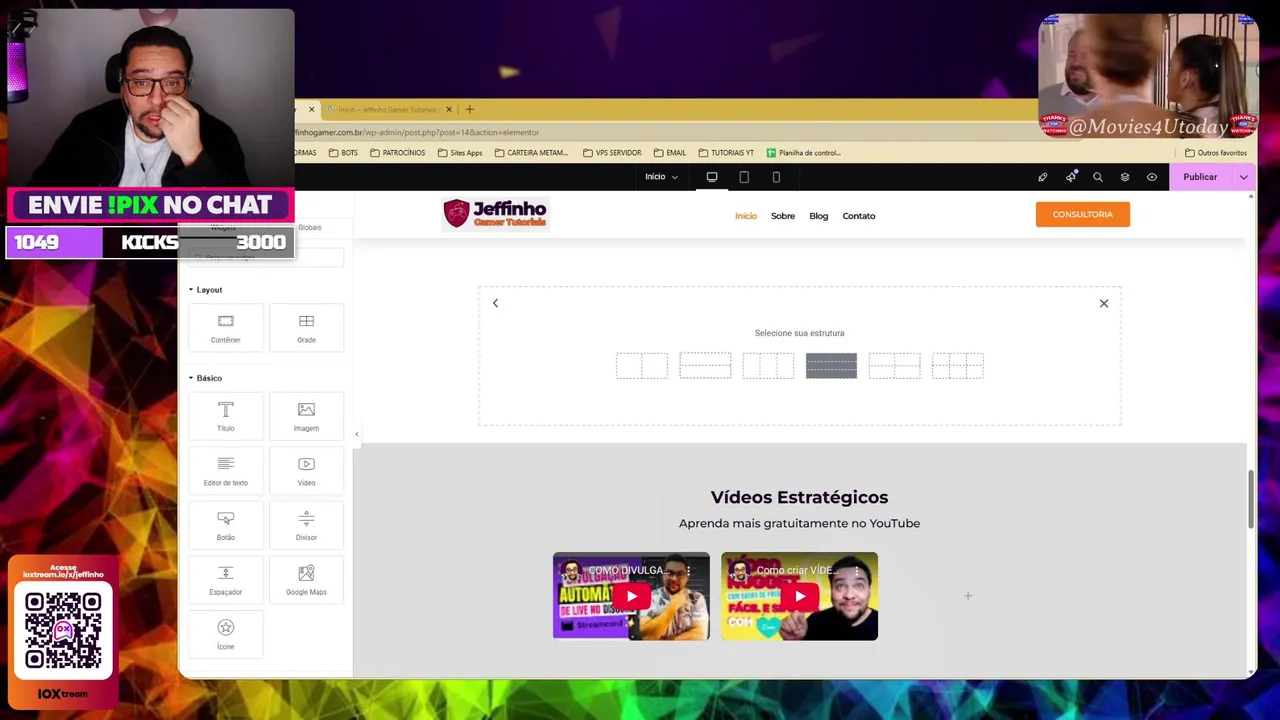
Task: Pick the Espaçador widget
Action: 226,580
